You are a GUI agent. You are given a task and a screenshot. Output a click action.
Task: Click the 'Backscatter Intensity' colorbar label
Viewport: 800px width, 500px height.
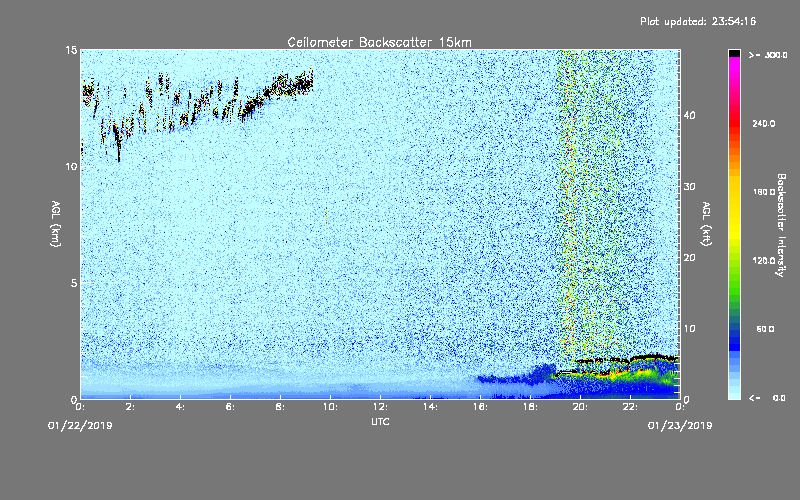781,225
